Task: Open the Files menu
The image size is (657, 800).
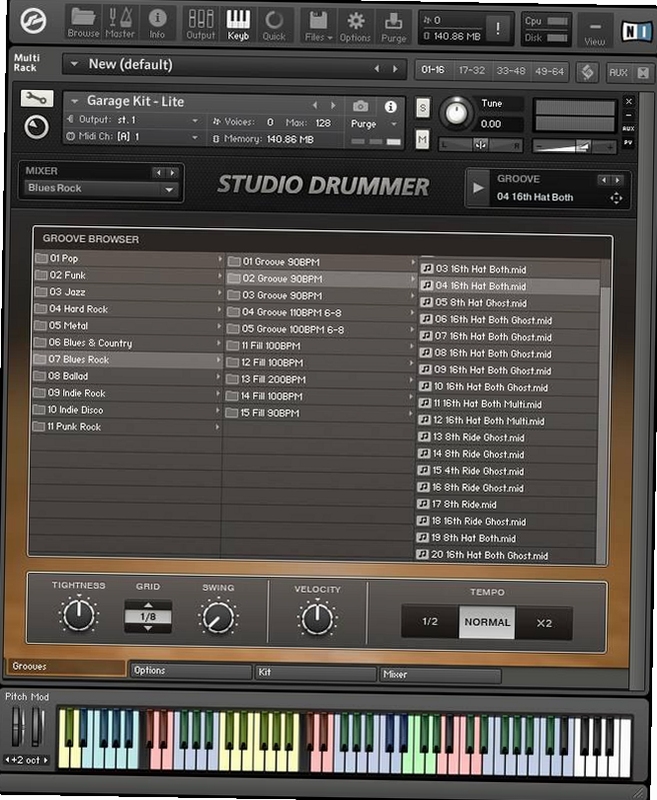Action: tap(318, 26)
